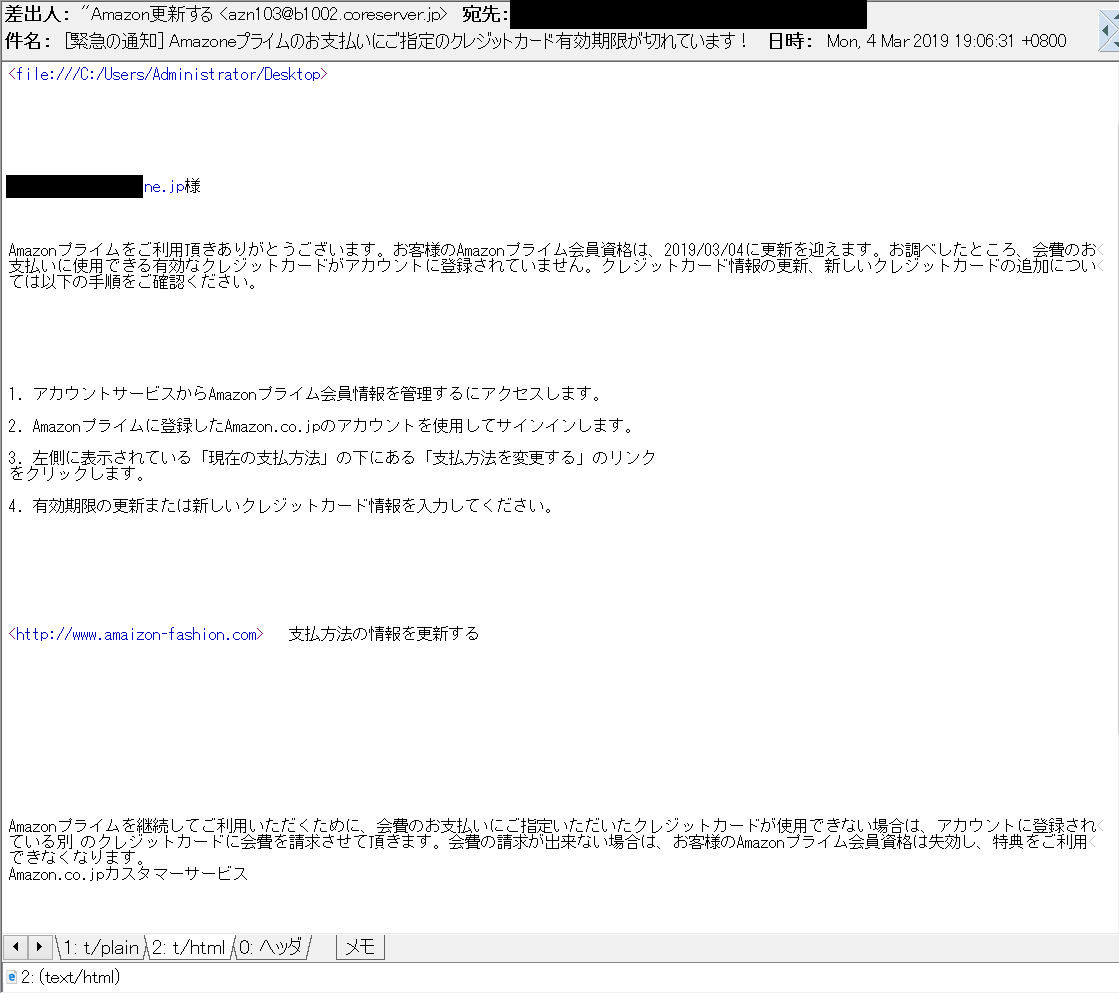Open the amaizon-fashion.com link
Image resolution: width=1119 pixels, height=993 pixels.
136,635
